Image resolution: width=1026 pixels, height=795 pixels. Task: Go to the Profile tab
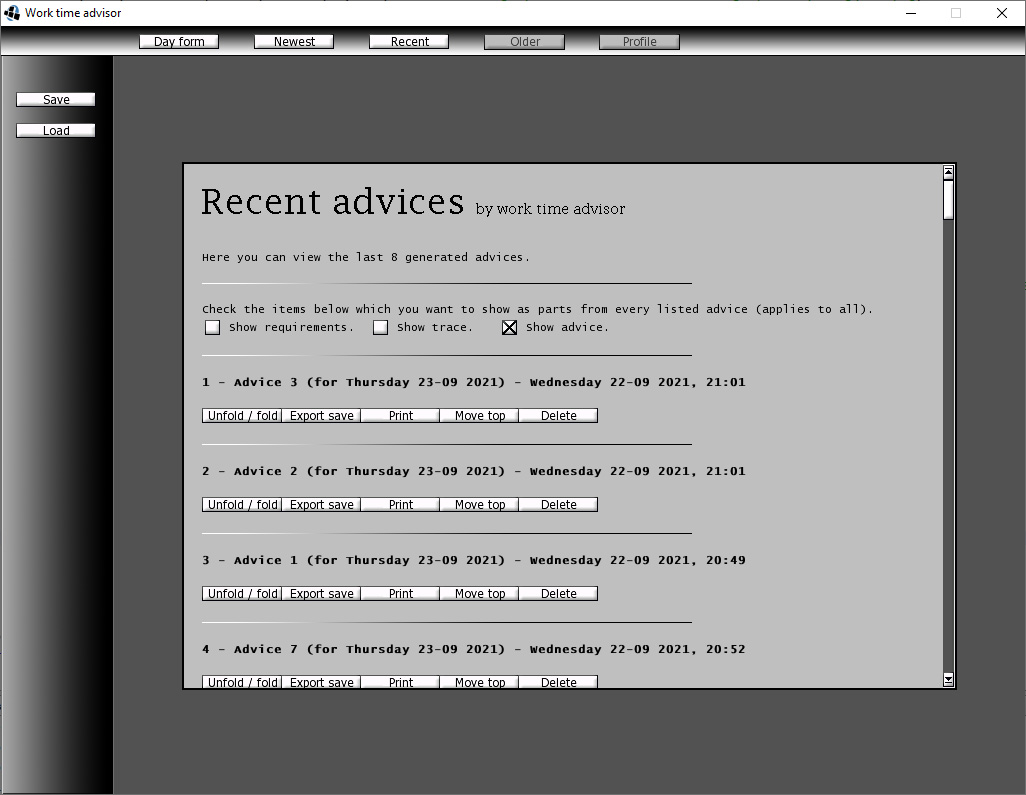click(x=639, y=42)
